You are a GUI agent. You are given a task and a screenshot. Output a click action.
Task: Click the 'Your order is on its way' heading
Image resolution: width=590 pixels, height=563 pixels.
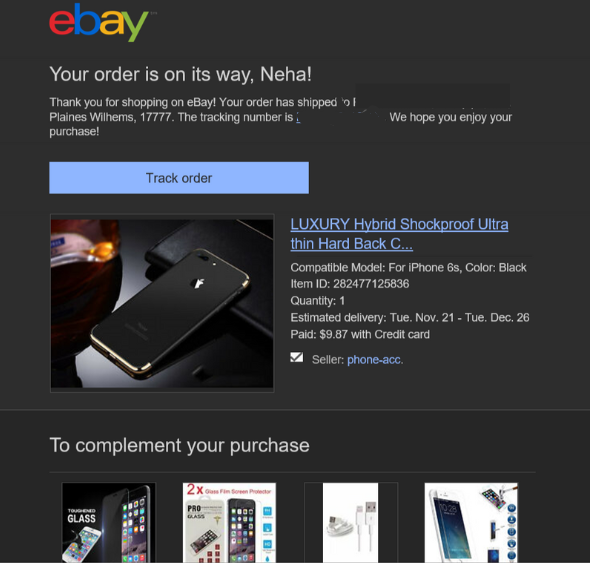[181, 74]
